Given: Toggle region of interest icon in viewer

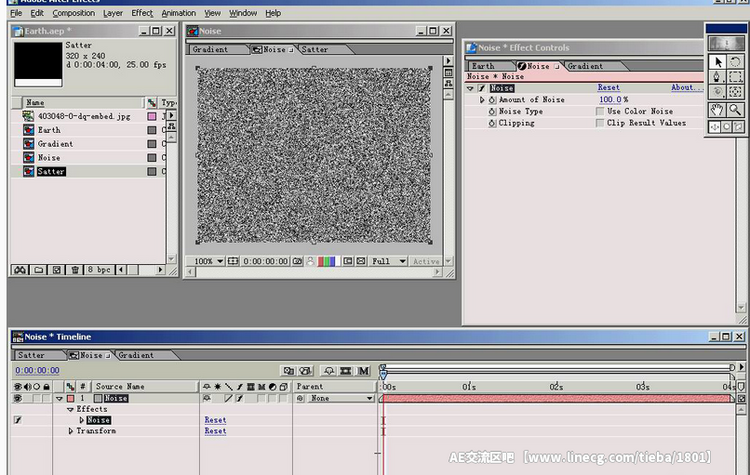Looking at the screenshot, I should 348,261.
